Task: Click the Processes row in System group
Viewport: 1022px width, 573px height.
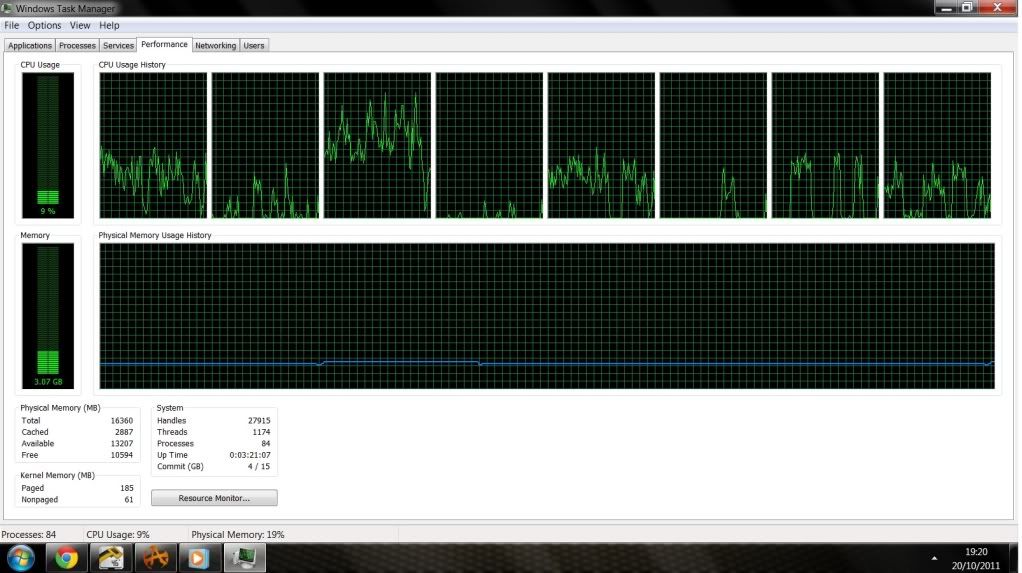Action: point(213,444)
